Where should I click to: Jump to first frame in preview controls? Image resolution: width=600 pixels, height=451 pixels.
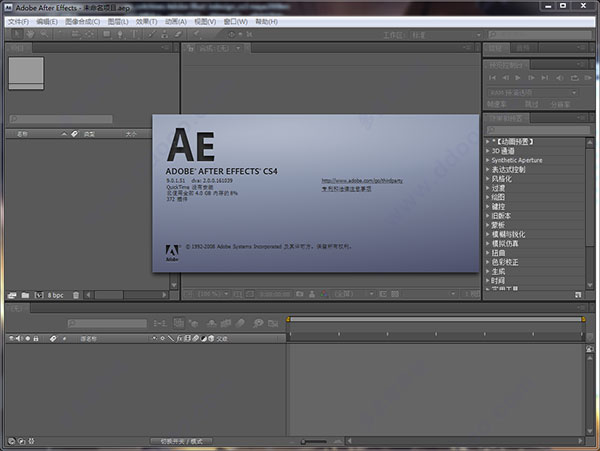(x=492, y=78)
